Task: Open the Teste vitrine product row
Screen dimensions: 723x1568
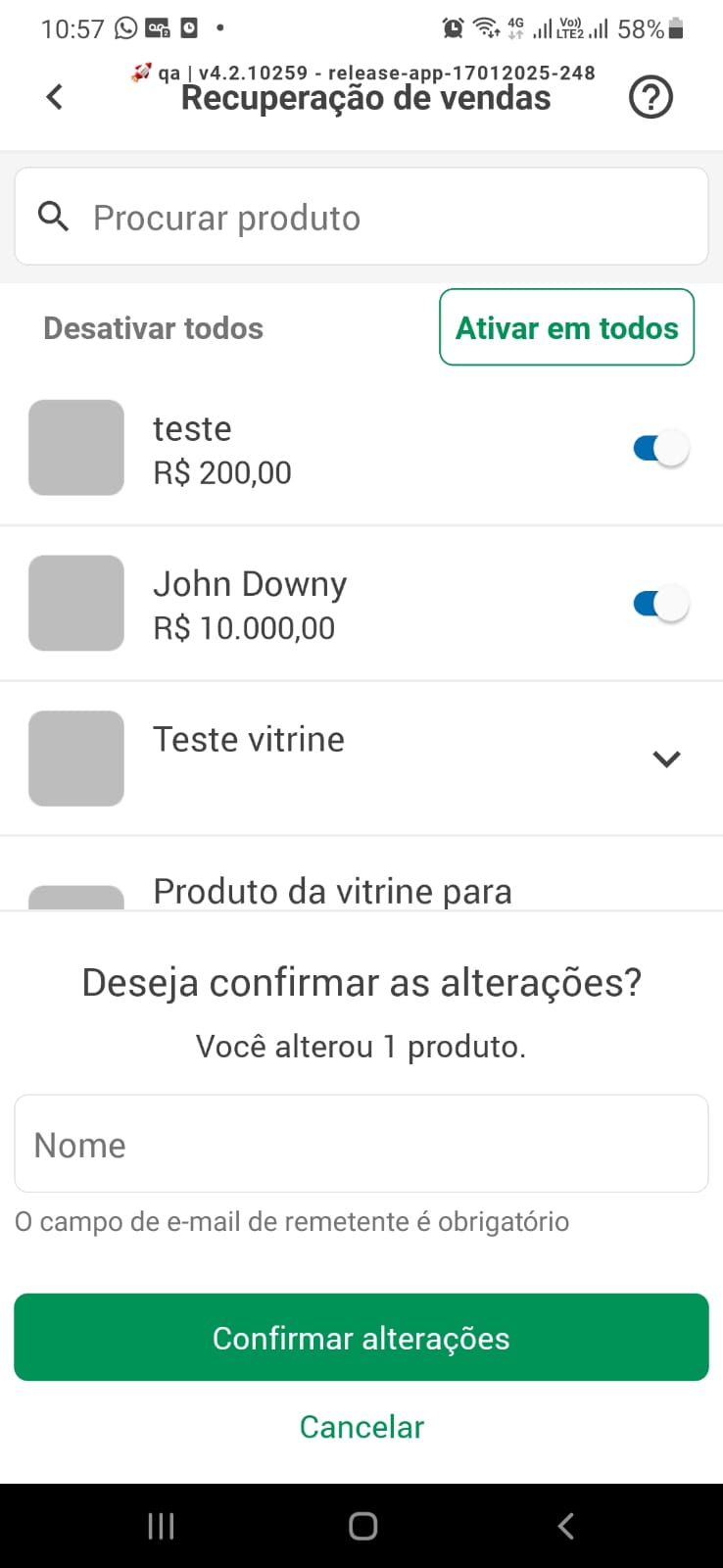Action: tap(361, 759)
